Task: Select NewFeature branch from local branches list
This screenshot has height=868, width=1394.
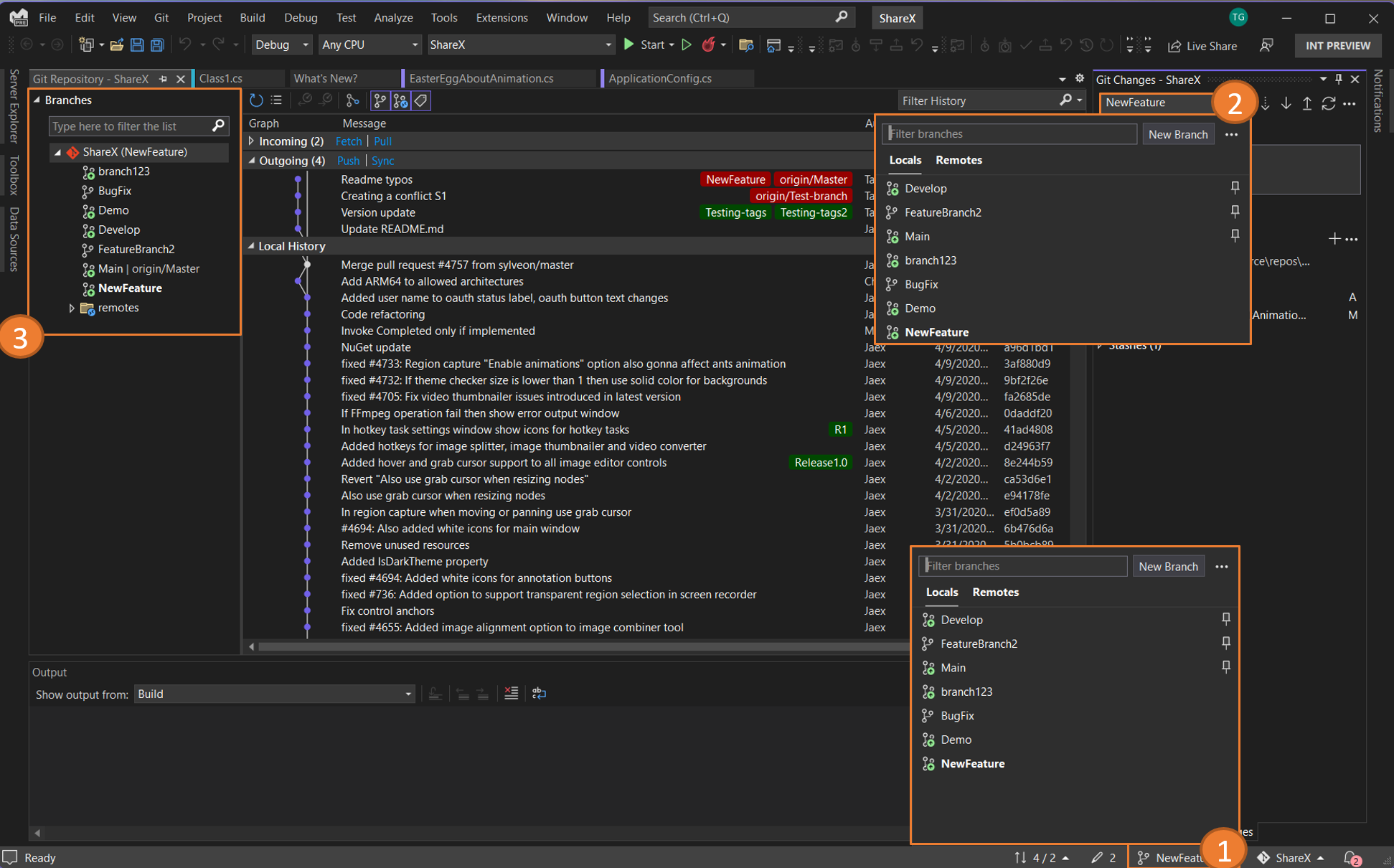Action: 972,763
